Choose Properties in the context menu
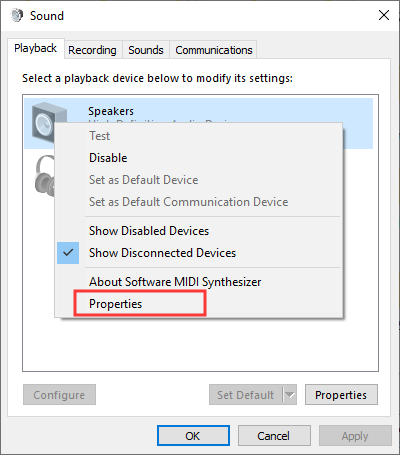400x455 pixels. [x=115, y=304]
